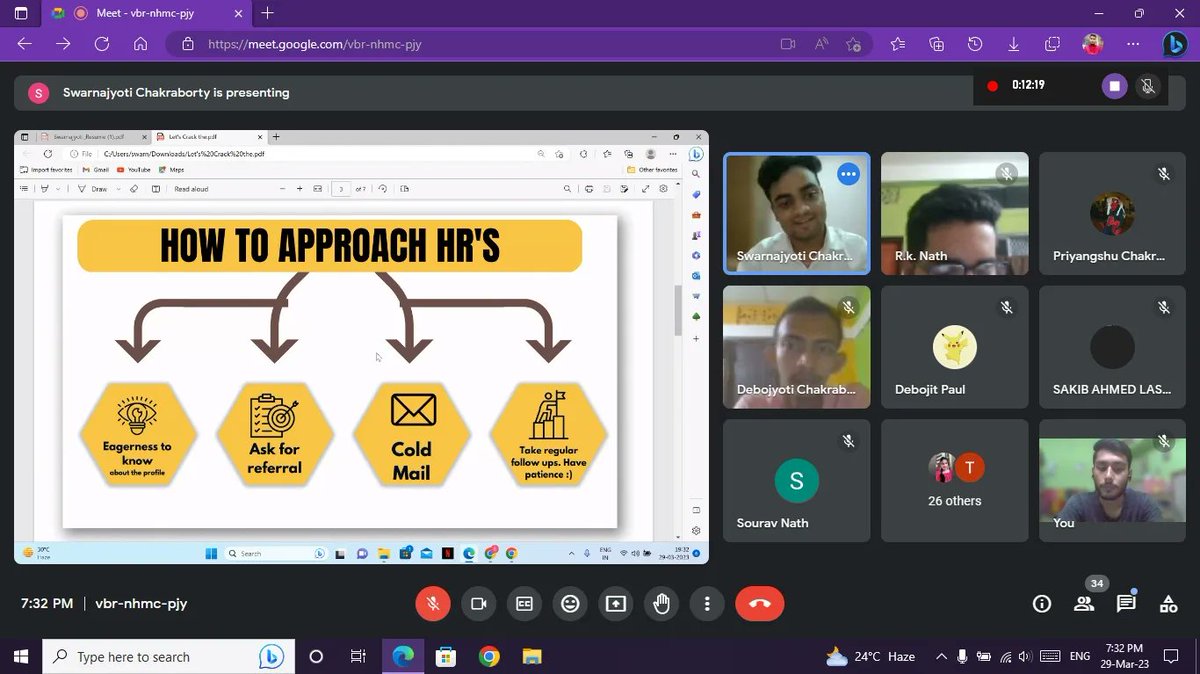Stop the screen recording
The image size is (1200, 674).
[1114, 86]
